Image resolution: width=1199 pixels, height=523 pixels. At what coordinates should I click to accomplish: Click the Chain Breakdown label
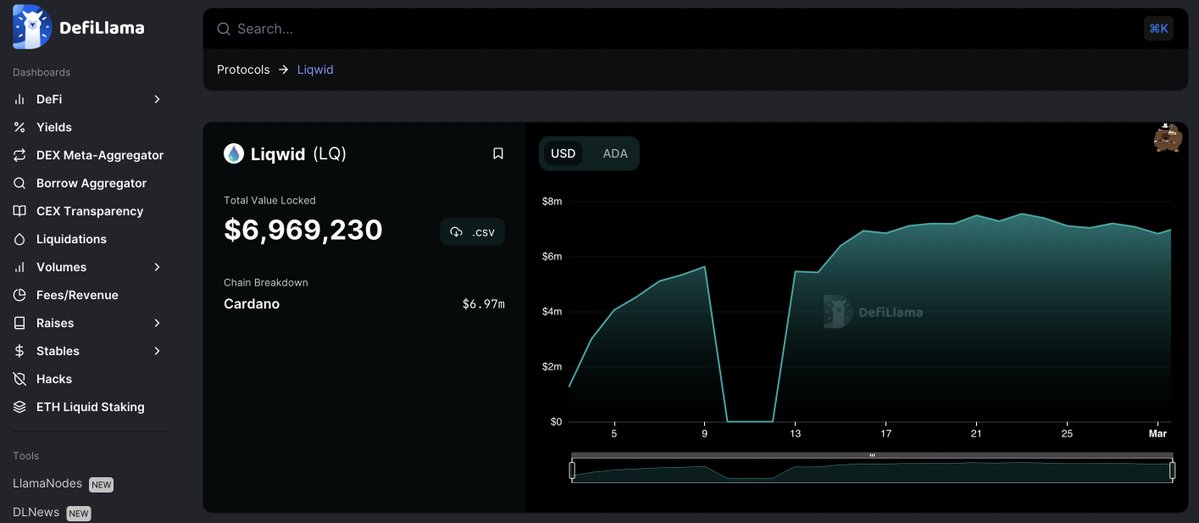tap(265, 282)
